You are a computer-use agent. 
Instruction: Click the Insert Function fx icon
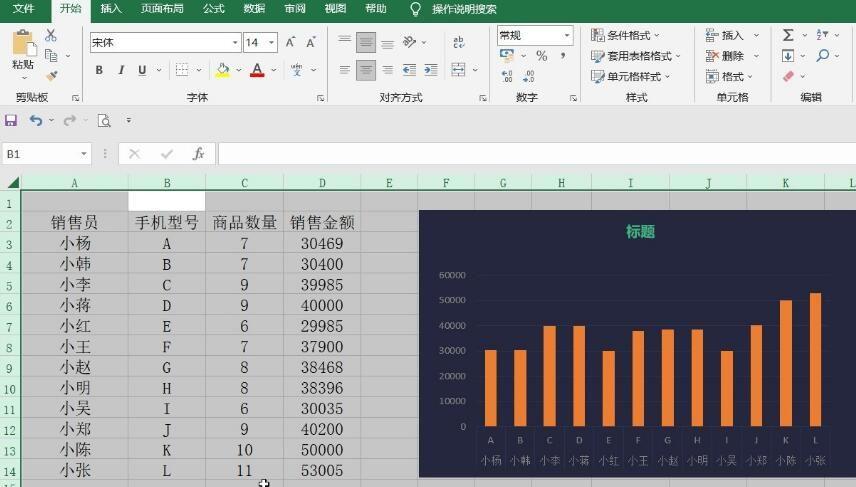199,154
